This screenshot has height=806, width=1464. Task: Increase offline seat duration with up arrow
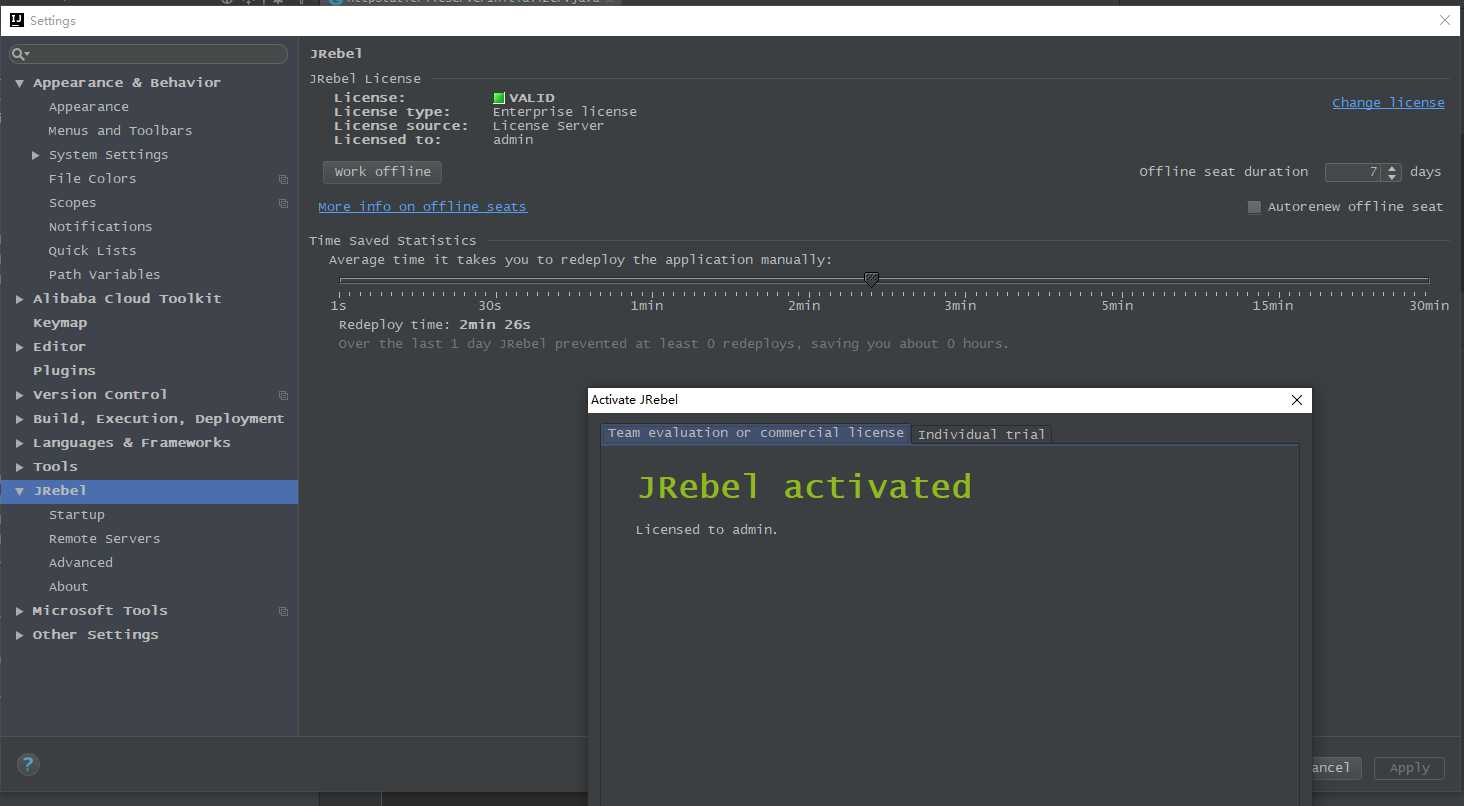1392,168
